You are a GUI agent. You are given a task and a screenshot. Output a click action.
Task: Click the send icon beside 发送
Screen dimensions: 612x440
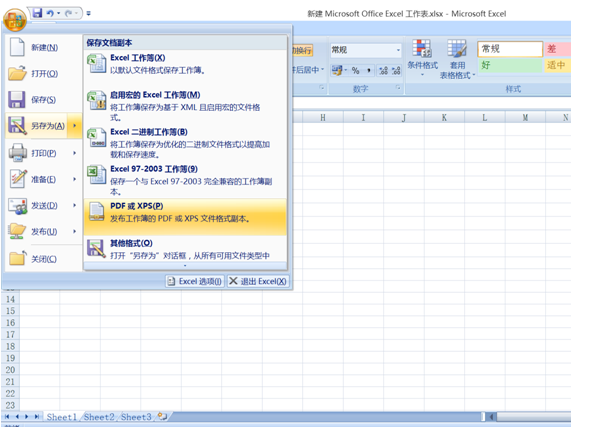18,206
